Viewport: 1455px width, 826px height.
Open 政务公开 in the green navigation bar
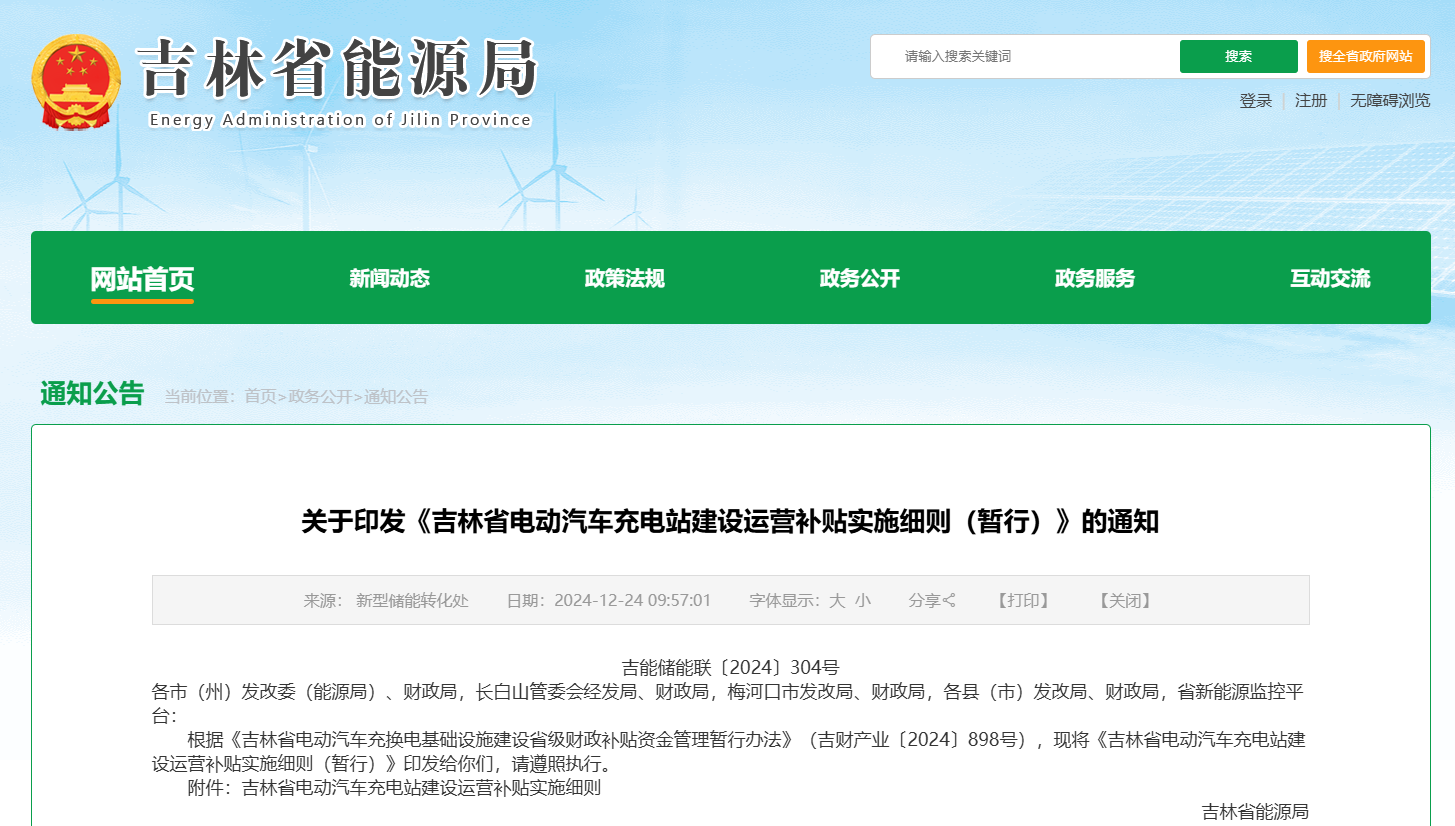[859, 279]
